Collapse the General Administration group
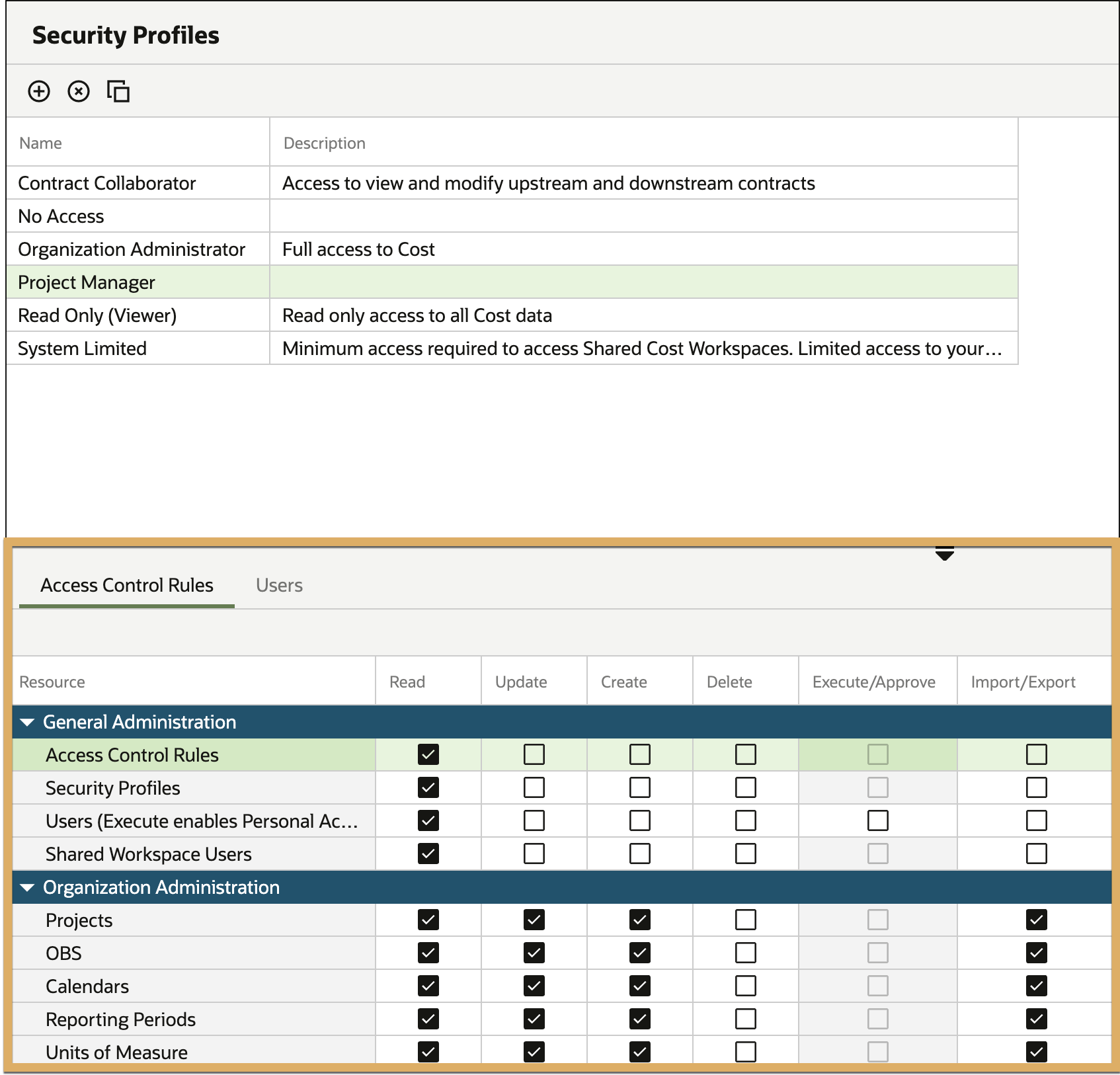The height and width of the screenshot is (1075, 1120). click(x=27, y=723)
